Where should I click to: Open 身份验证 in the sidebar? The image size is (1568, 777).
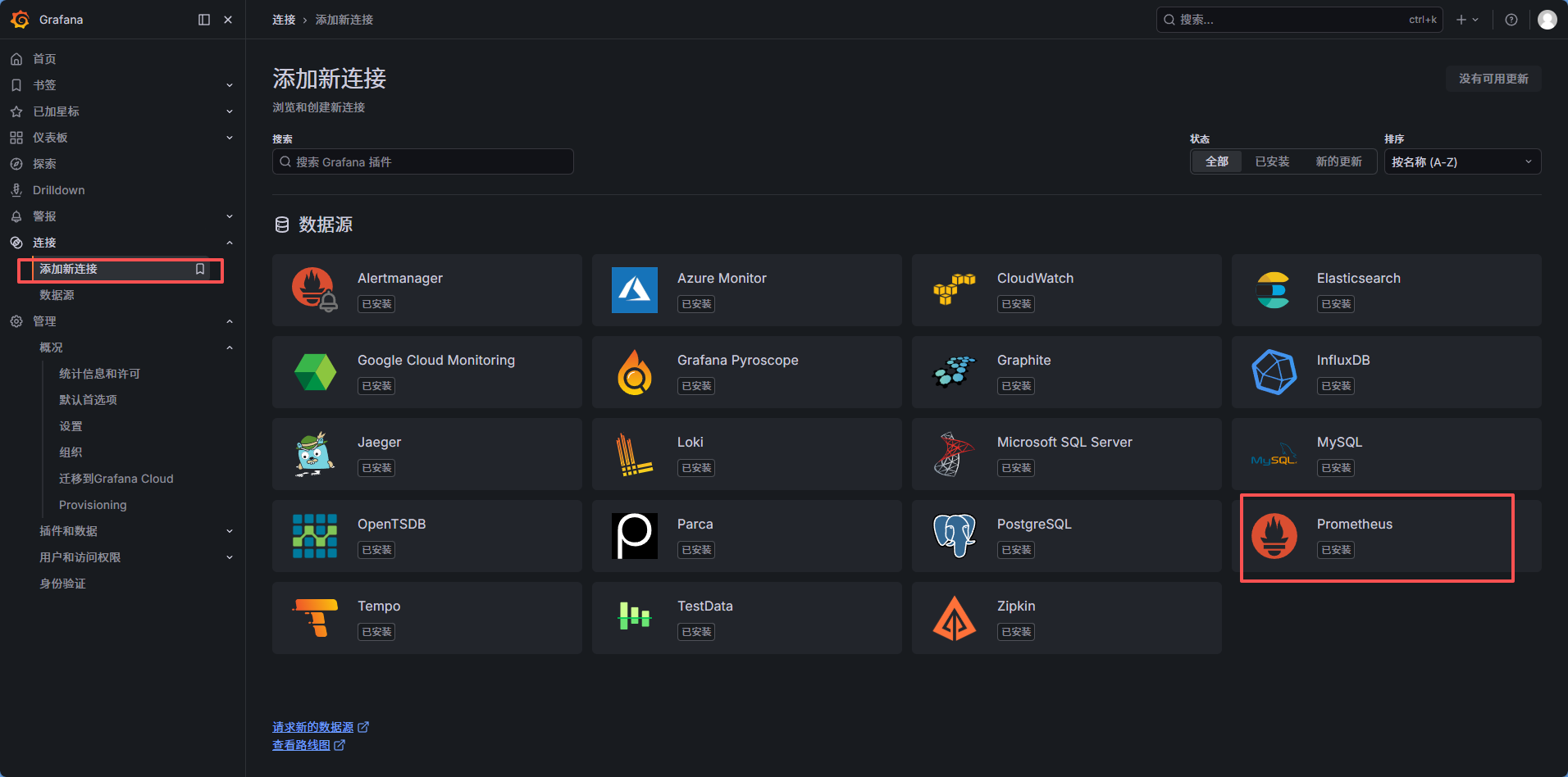(x=62, y=584)
